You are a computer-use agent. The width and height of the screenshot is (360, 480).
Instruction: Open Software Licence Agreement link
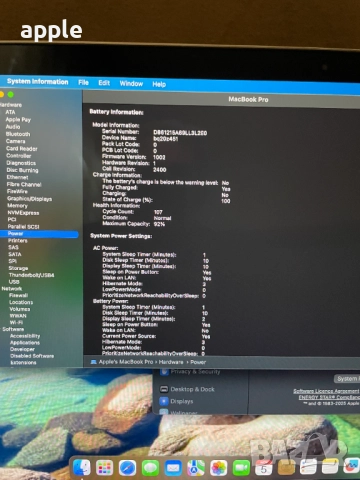tap(326, 391)
